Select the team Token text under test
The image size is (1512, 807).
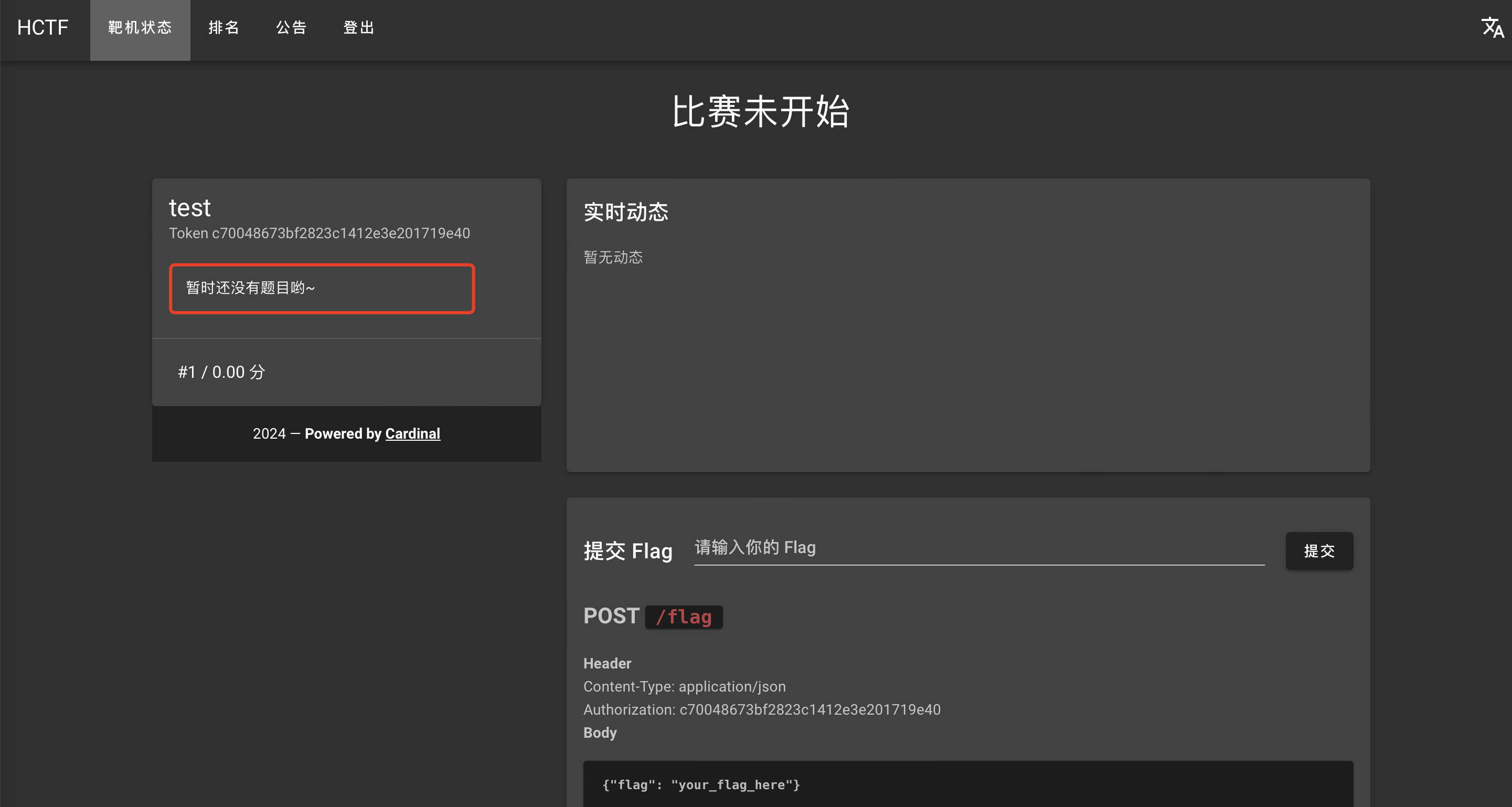[x=320, y=233]
